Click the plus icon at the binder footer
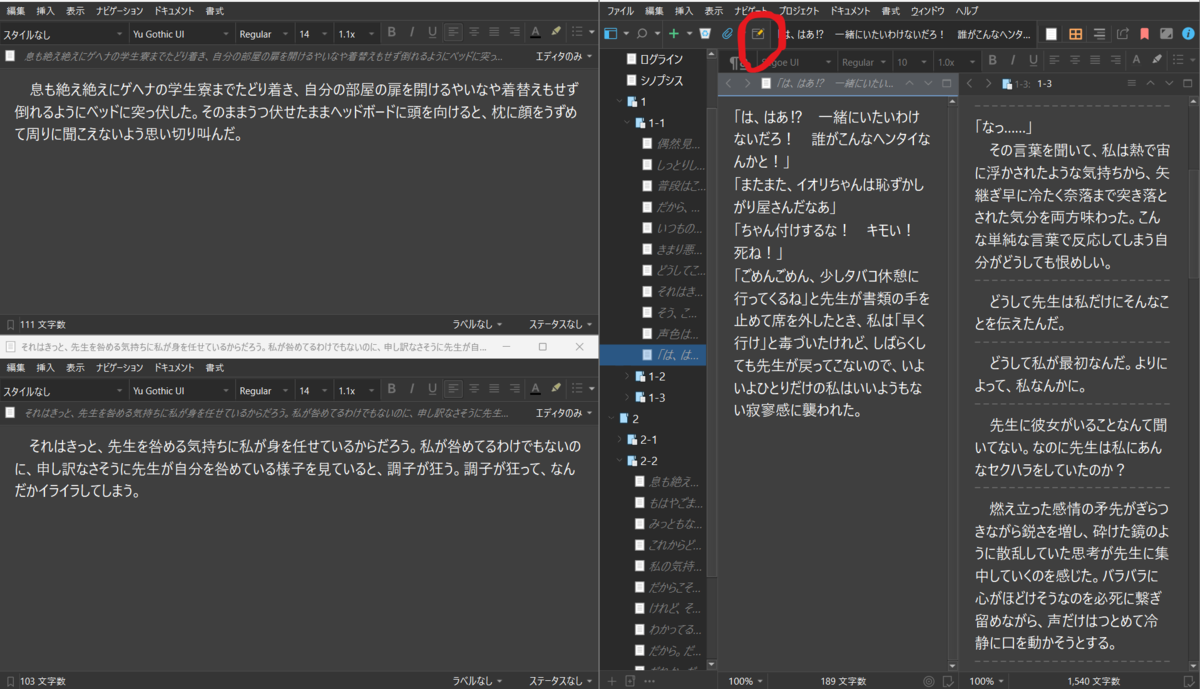 click(612, 681)
